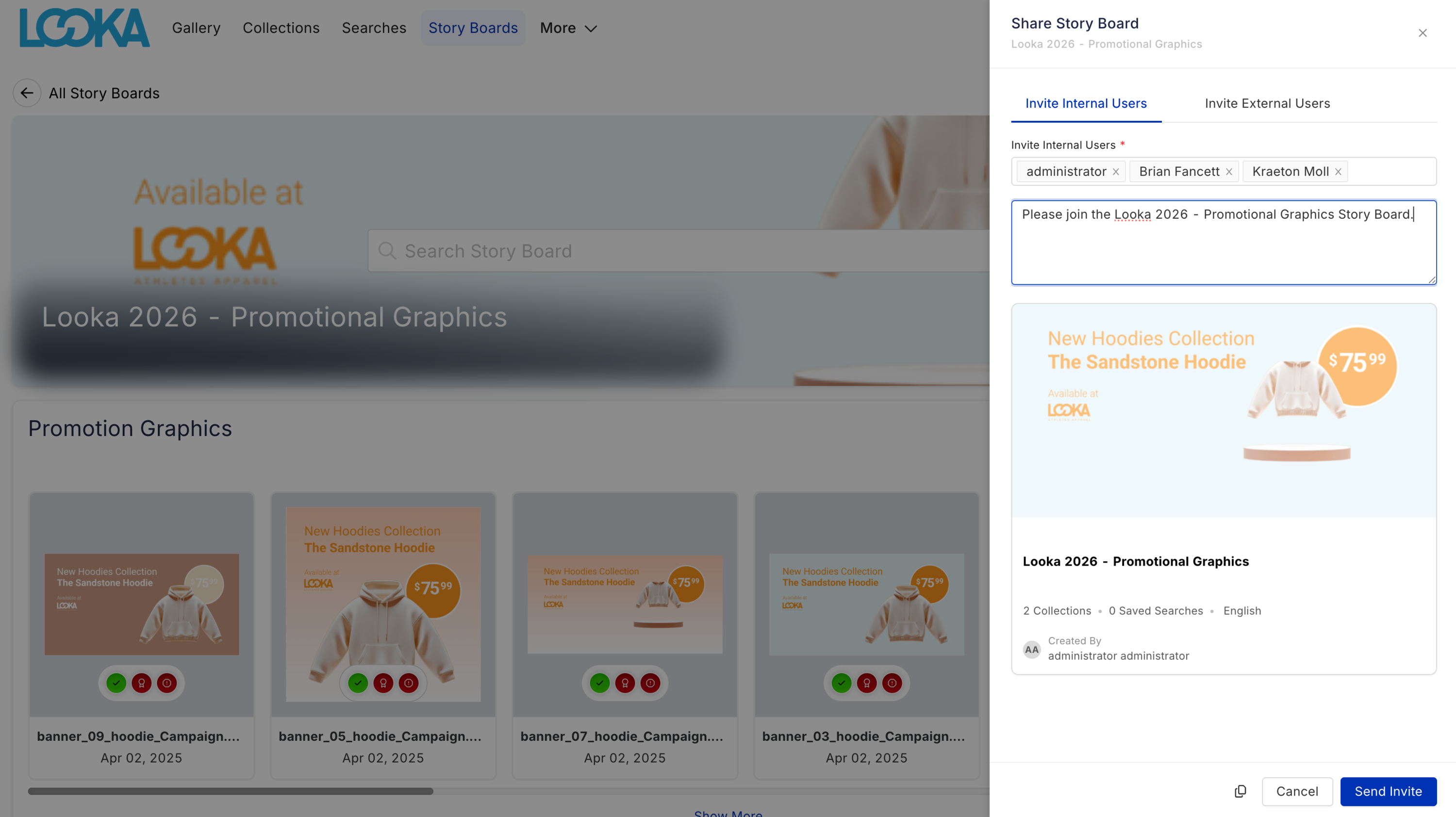Click the Send Invite button
This screenshot has height=817, width=1456.
point(1388,791)
